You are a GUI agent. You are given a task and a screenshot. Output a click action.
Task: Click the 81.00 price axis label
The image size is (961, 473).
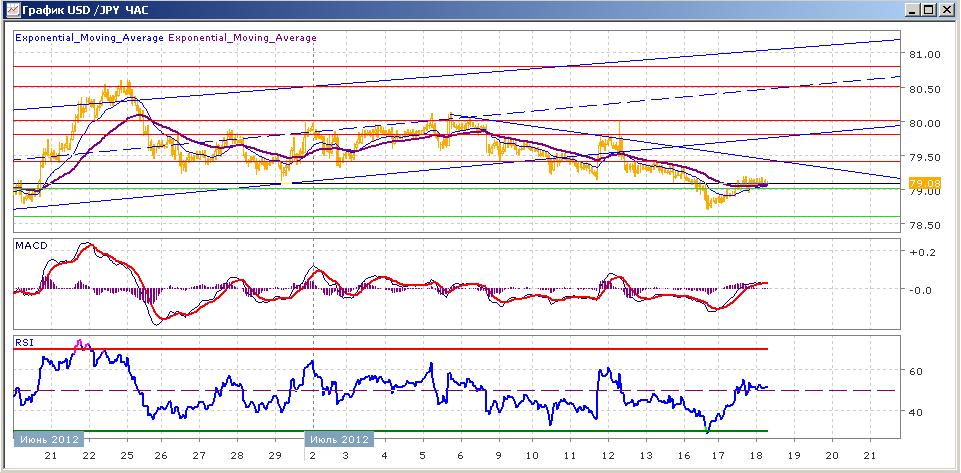(924, 54)
